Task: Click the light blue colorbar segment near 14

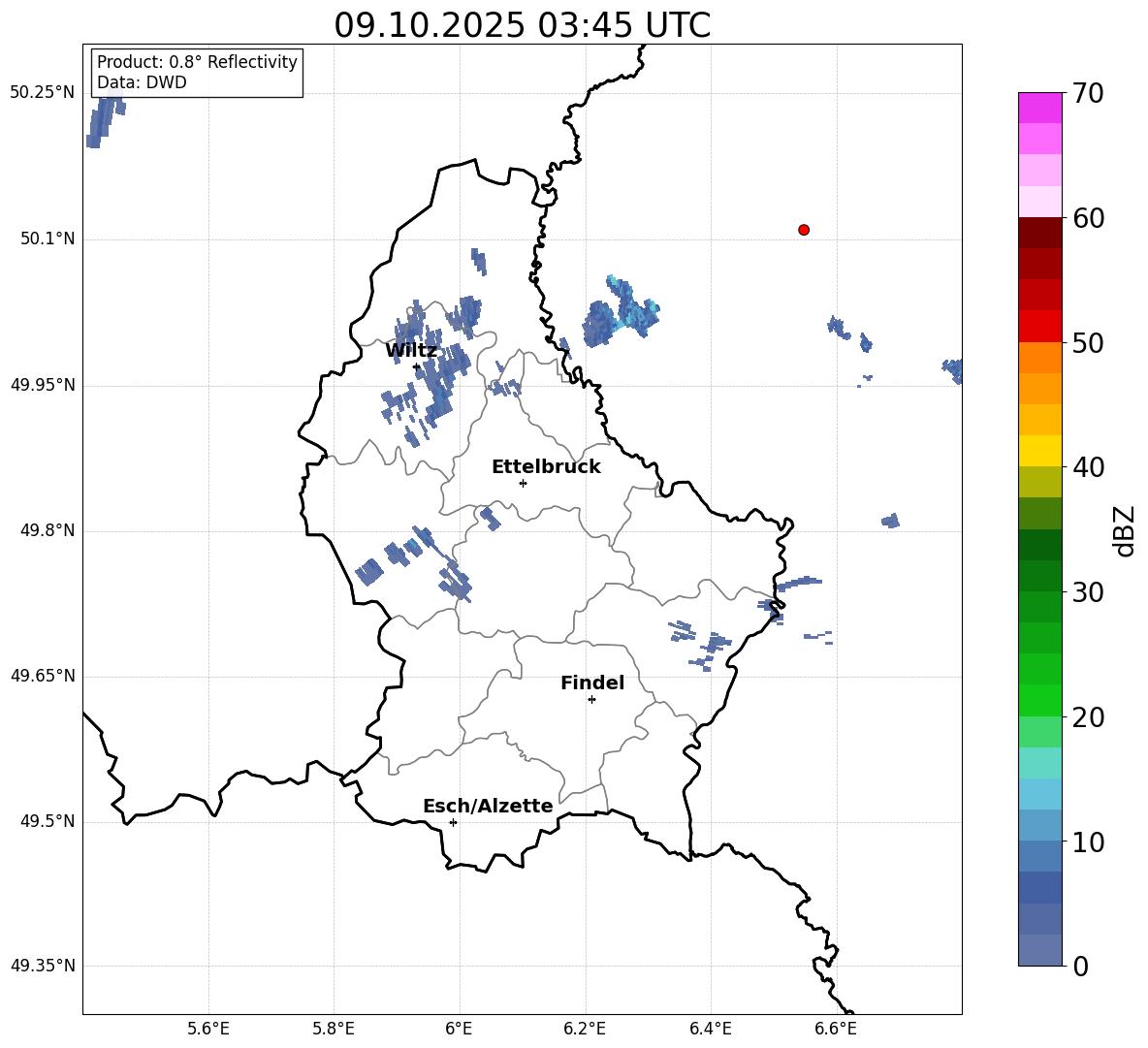Action: point(1039,794)
